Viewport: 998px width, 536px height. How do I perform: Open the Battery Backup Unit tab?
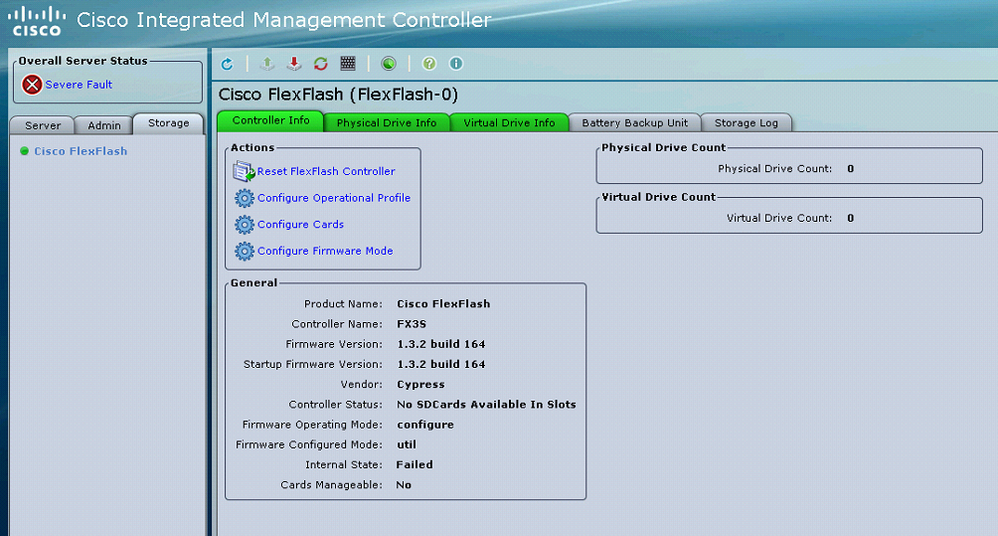click(635, 123)
